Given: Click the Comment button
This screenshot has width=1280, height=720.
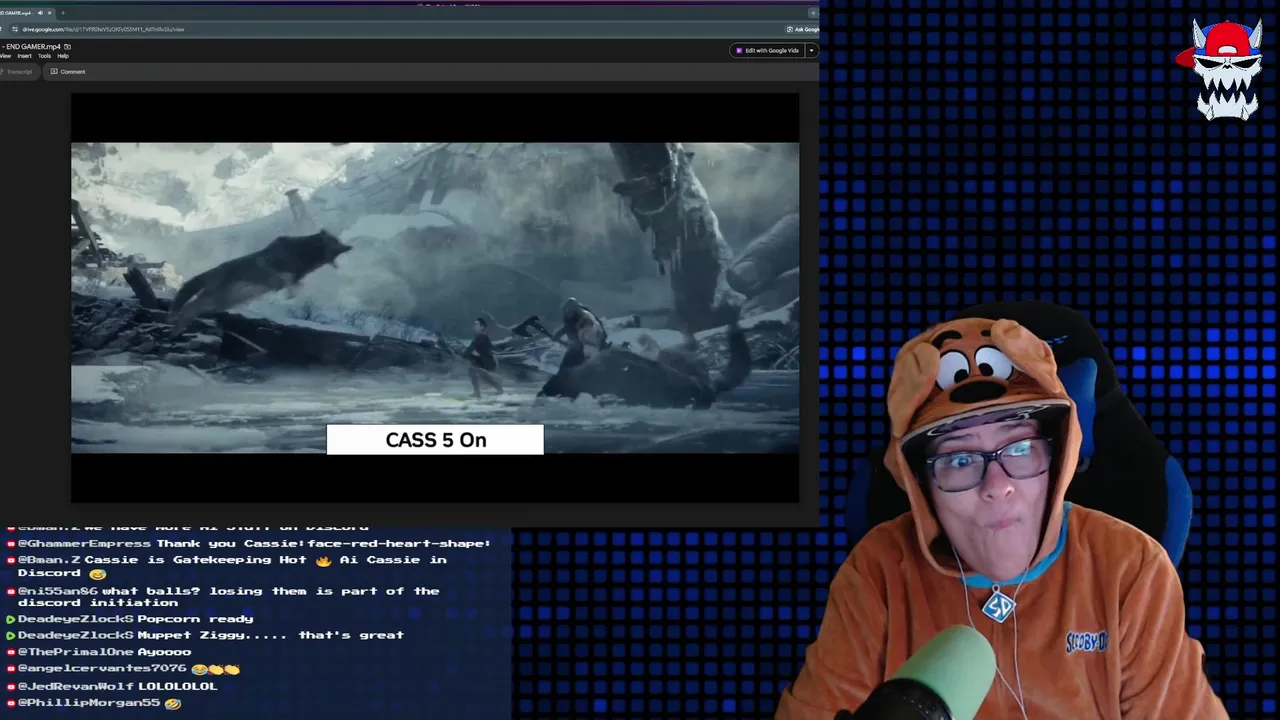Looking at the screenshot, I should coord(68,72).
